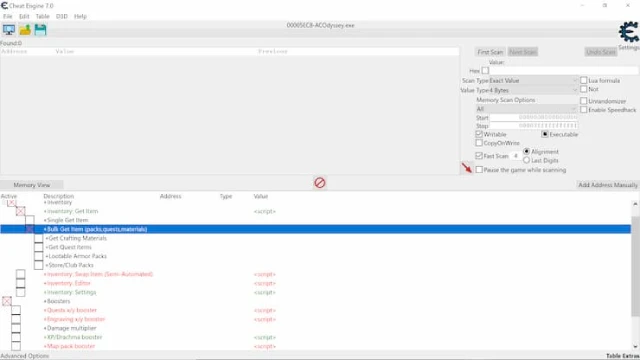This screenshot has height=360, width=640.
Task: Click the scan Value input field
Action: 564,71
